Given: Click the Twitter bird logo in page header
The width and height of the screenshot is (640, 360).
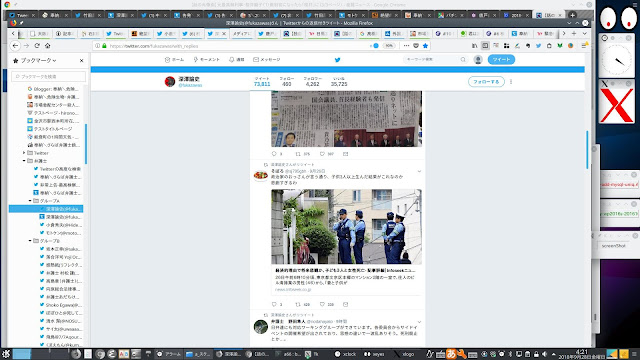Looking at the screenshot, I should click(x=338, y=60).
